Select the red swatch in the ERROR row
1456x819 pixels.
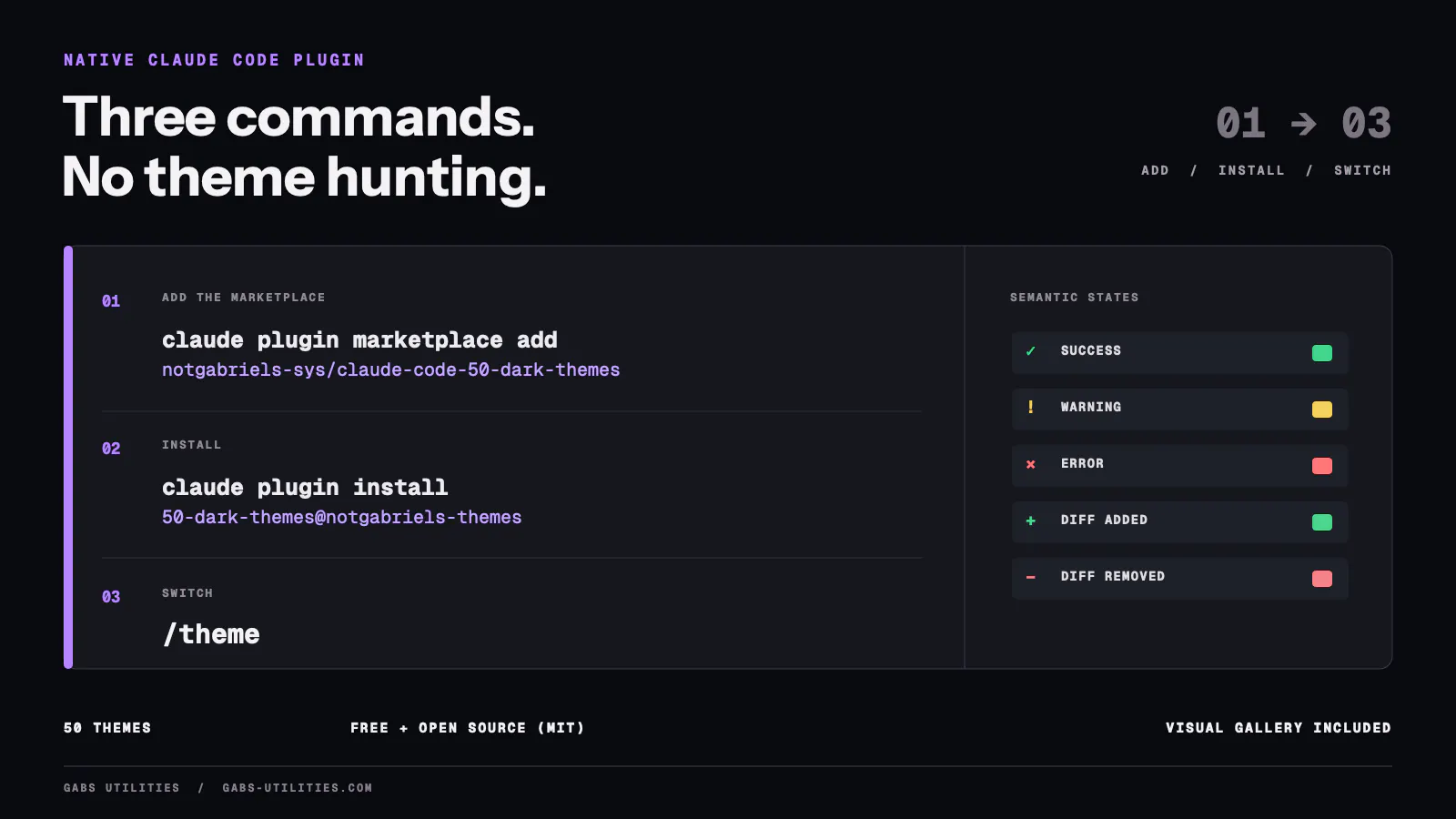1322,466
